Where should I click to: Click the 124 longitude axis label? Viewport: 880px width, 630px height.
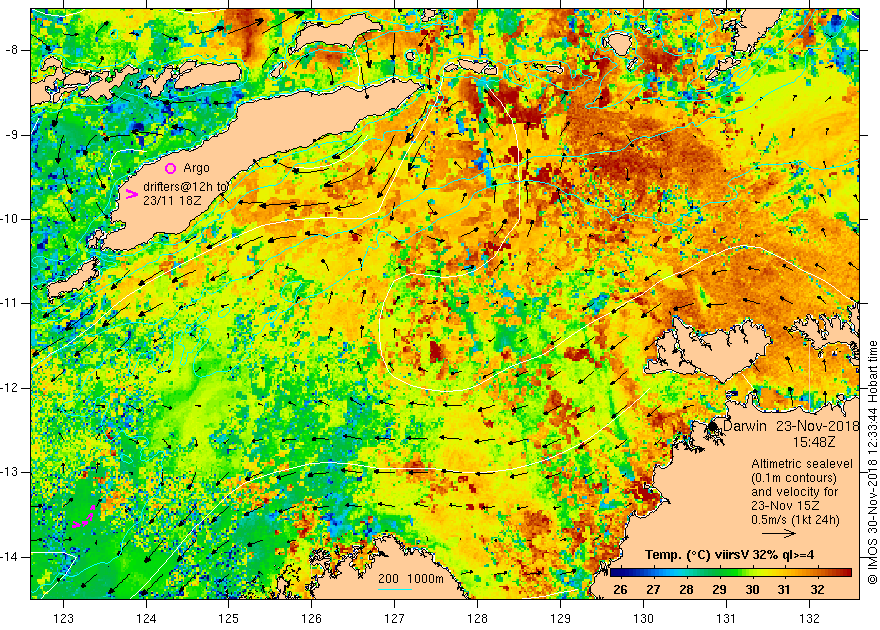click(x=146, y=619)
